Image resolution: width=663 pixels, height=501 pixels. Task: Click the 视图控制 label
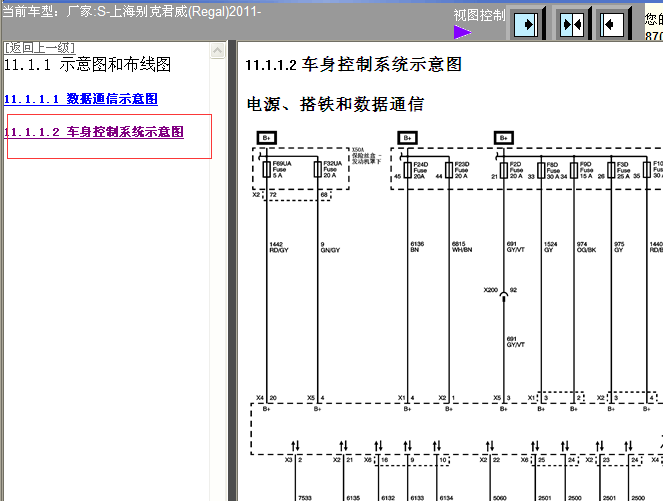(479, 15)
